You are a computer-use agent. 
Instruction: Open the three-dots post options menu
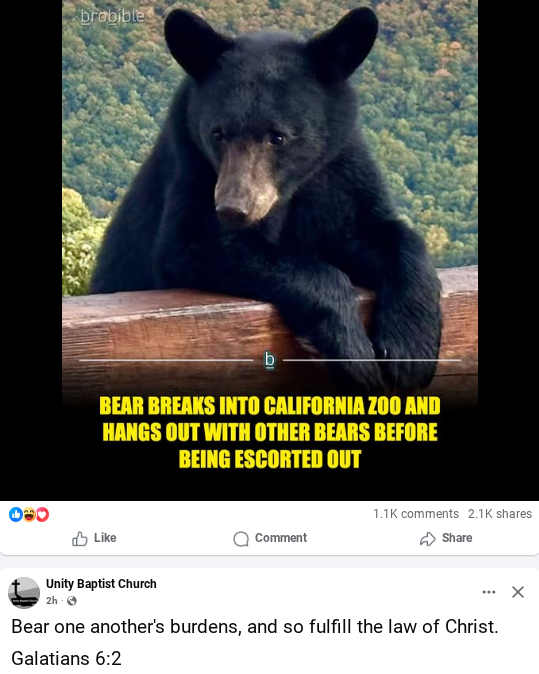pyautogui.click(x=489, y=592)
